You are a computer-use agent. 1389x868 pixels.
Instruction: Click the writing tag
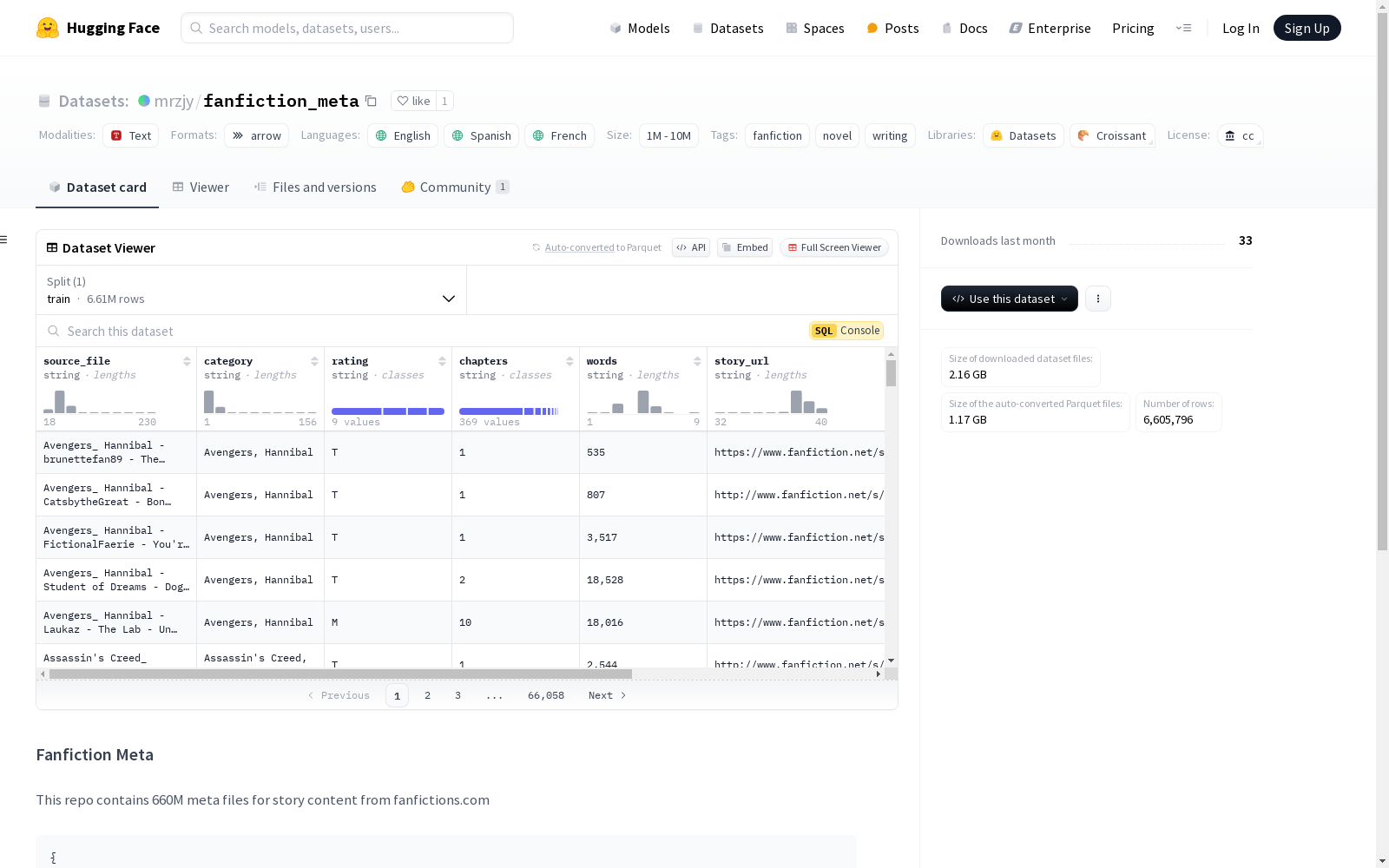coord(890,135)
